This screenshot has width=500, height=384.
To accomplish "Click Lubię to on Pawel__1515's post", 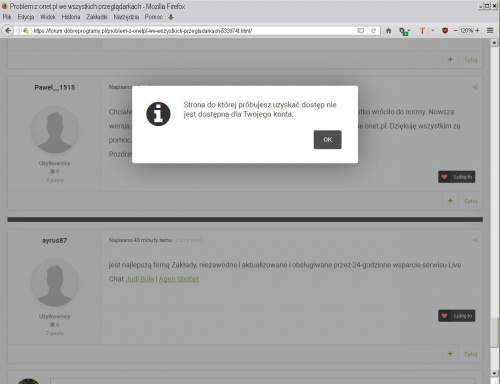I will pyautogui.click(x=457, y=177).
